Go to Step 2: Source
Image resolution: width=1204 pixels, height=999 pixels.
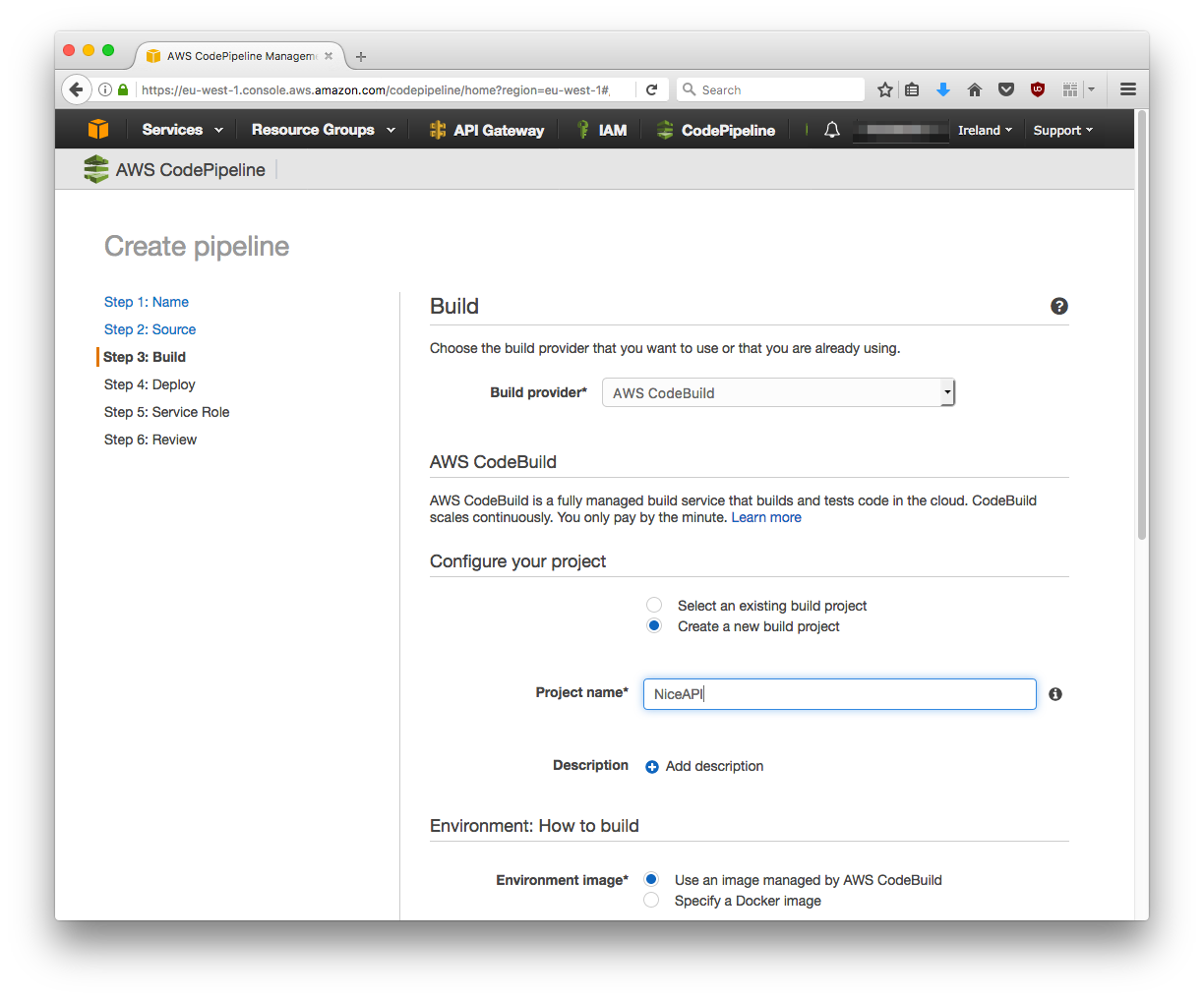point(150,329)
